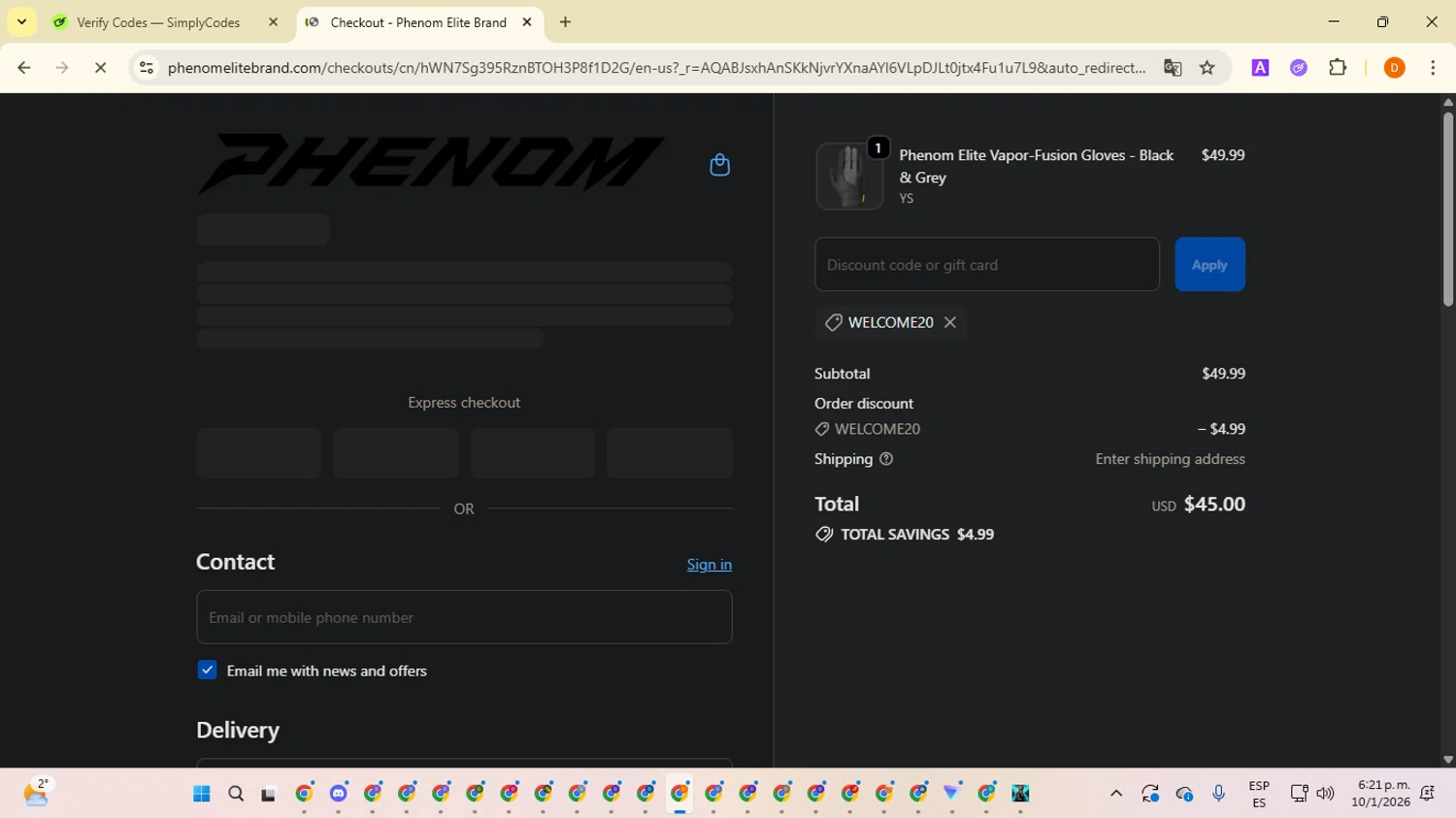Open Task View on the taskbar
This screenshot has height=818, width=1456.
click(269, 794)
